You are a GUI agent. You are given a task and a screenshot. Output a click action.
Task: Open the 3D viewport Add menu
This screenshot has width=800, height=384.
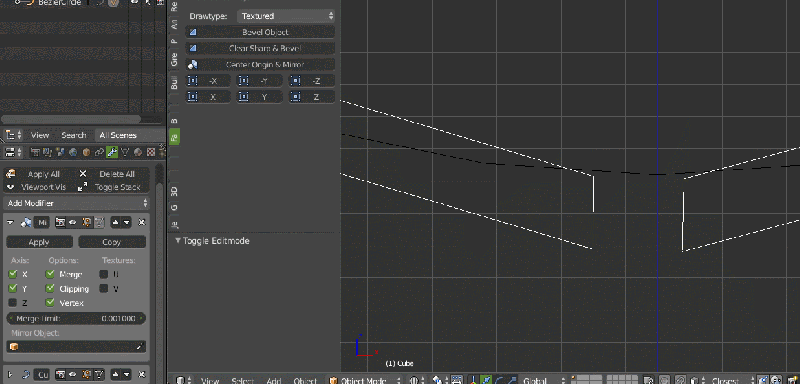274,380
